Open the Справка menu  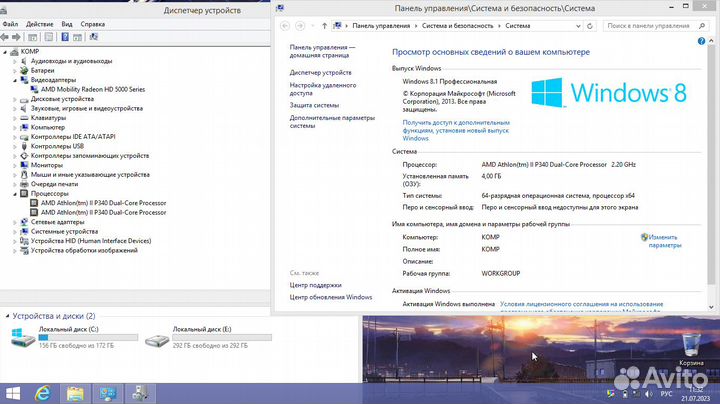[92, 24]
